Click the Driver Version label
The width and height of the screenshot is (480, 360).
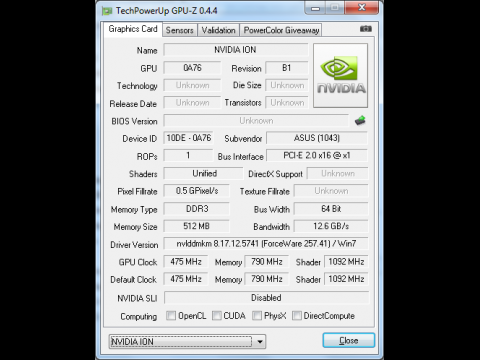[134, 245]
